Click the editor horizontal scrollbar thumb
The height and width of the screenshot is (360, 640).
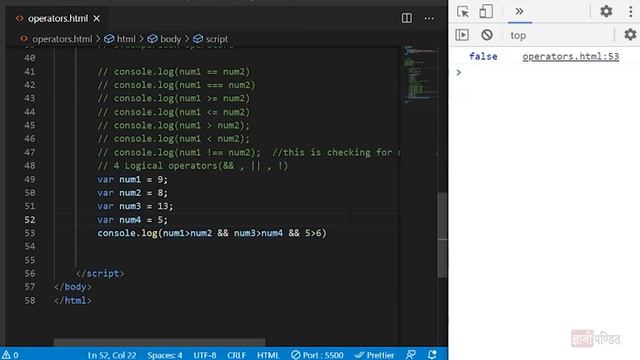coord(159,342)
